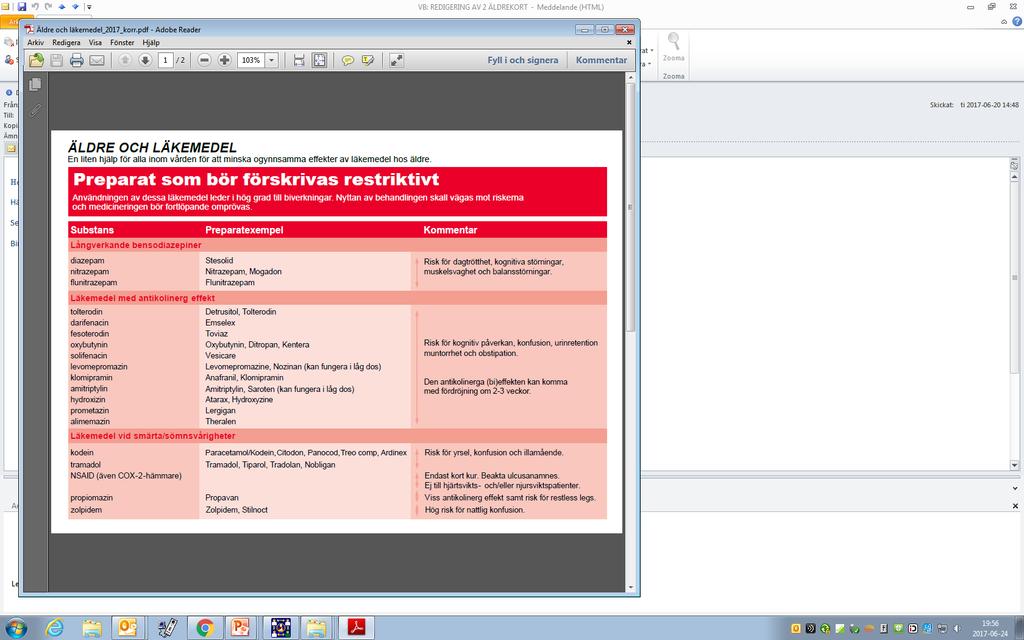This screenshot has width=1024, height=640.
Task: Open Outlook from the taskbar
Action: point(128,628)
